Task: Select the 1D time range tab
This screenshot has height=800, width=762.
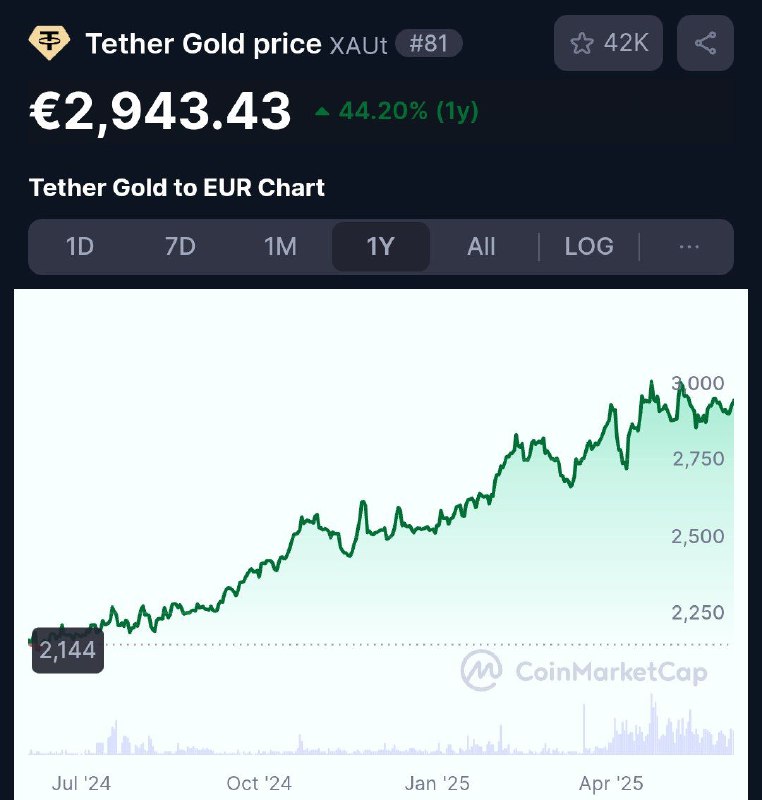Action: click(x=80, y=247)
